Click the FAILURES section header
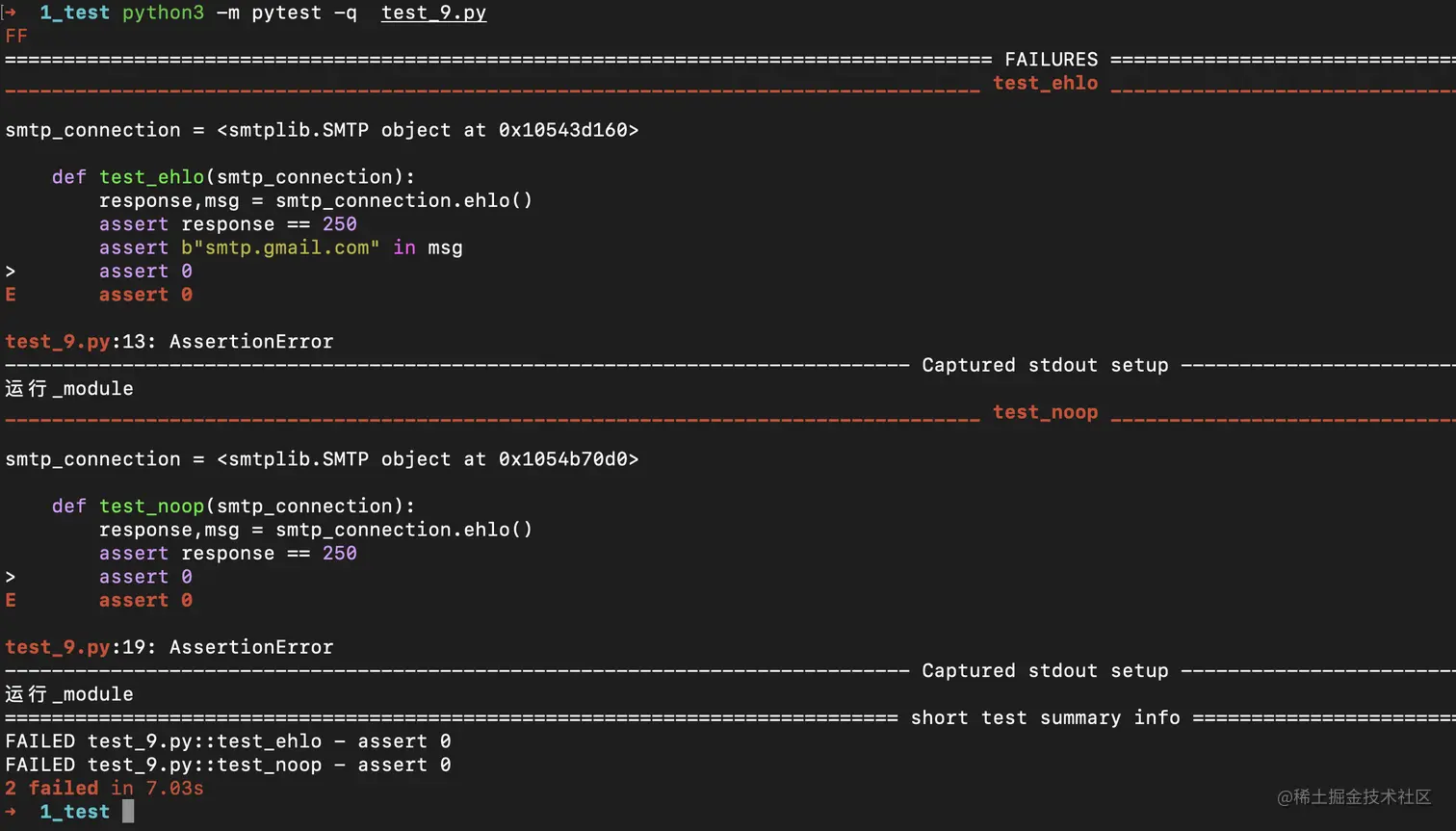Image resolution: width=1456 pixels, height=831 pixels. click(1051, 60)
